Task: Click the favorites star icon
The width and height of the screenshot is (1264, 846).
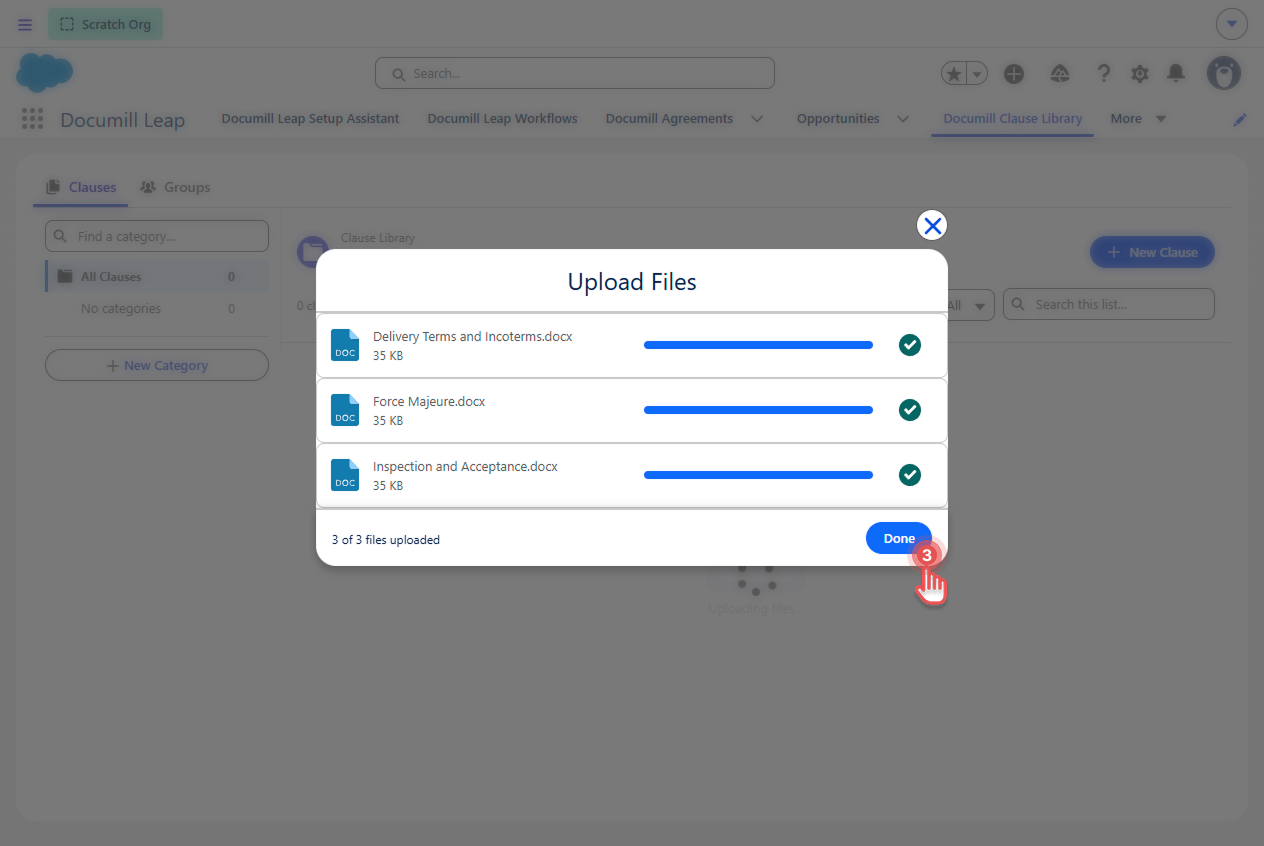Action: click(954, 74)
